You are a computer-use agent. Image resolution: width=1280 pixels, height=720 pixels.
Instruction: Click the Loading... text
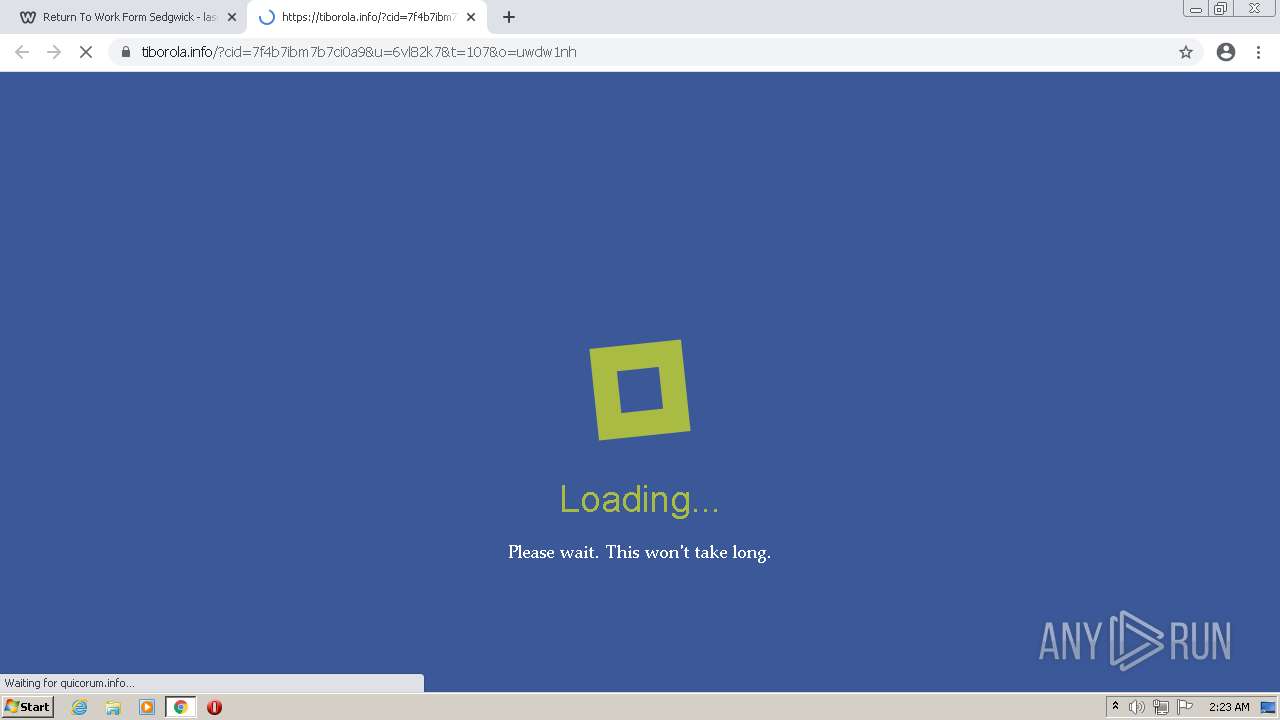pos(640,499)
